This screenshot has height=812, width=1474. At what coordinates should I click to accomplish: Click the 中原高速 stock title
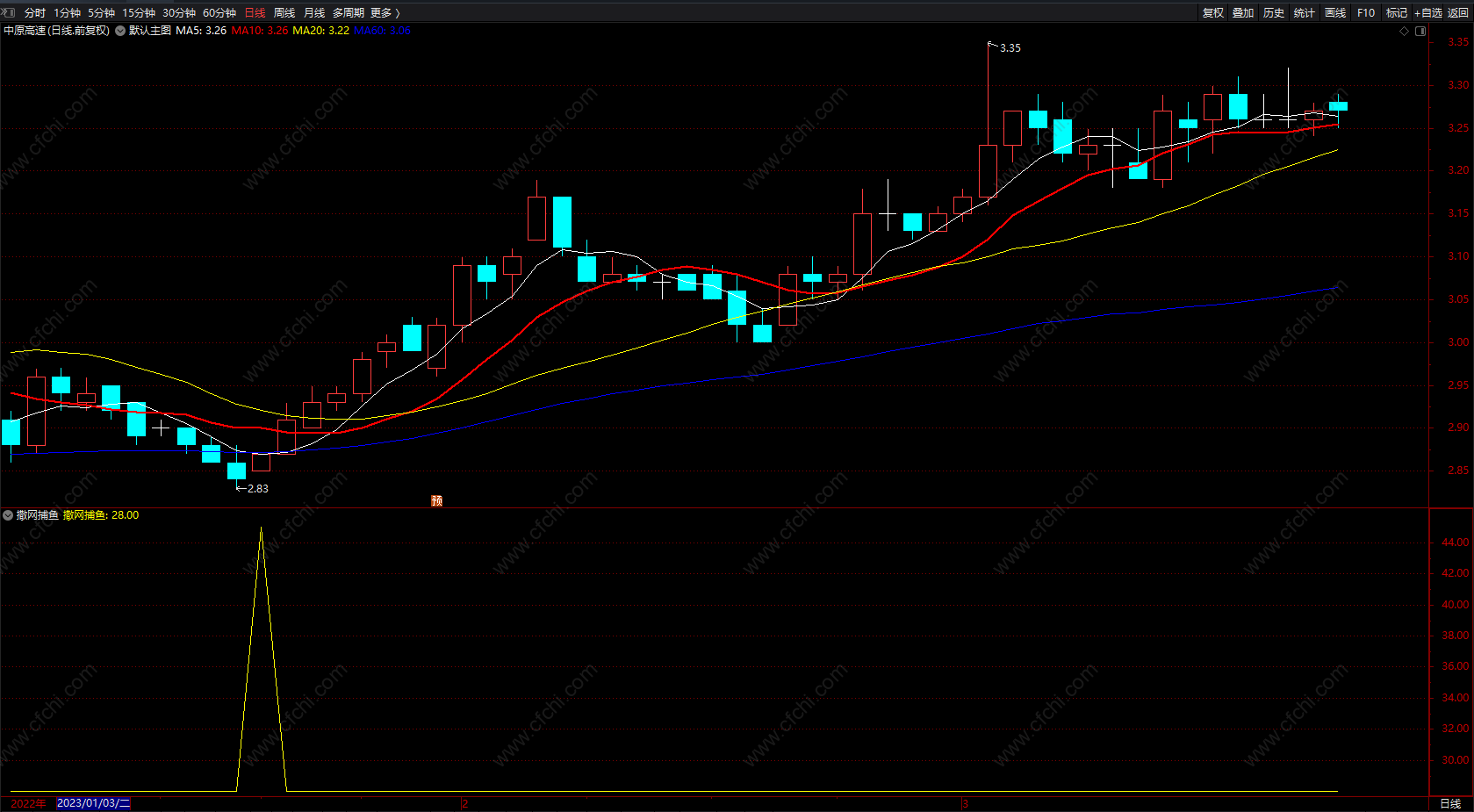click(x=56, y=31)
